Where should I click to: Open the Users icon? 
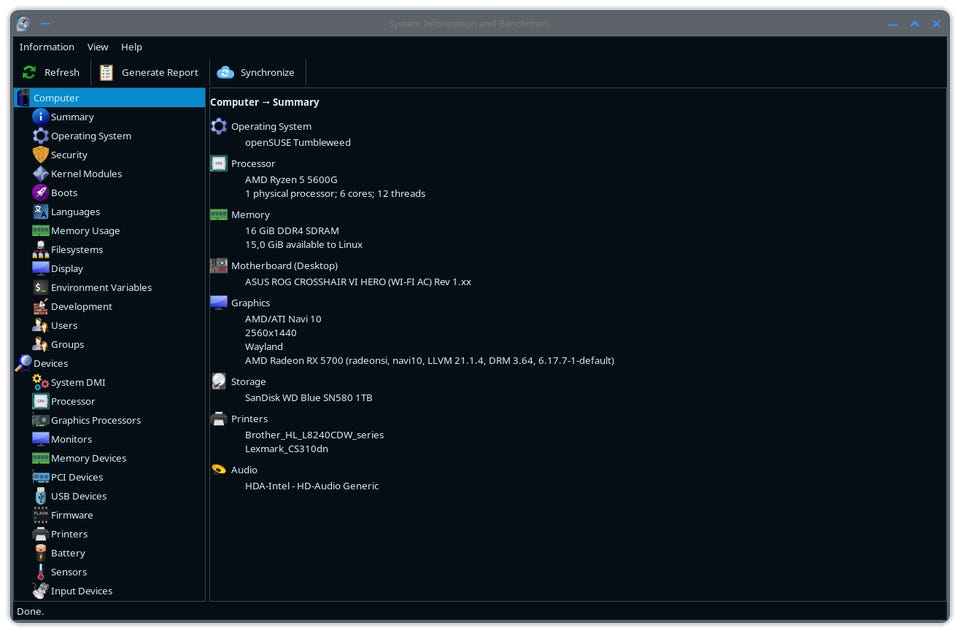pos(40,325)
